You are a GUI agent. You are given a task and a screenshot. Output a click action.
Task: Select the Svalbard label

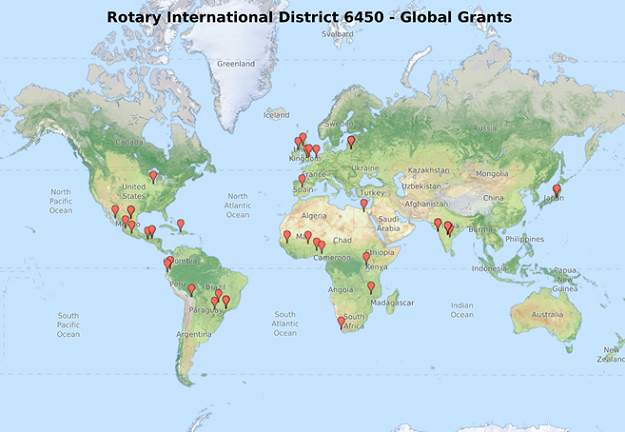[337, 34]
